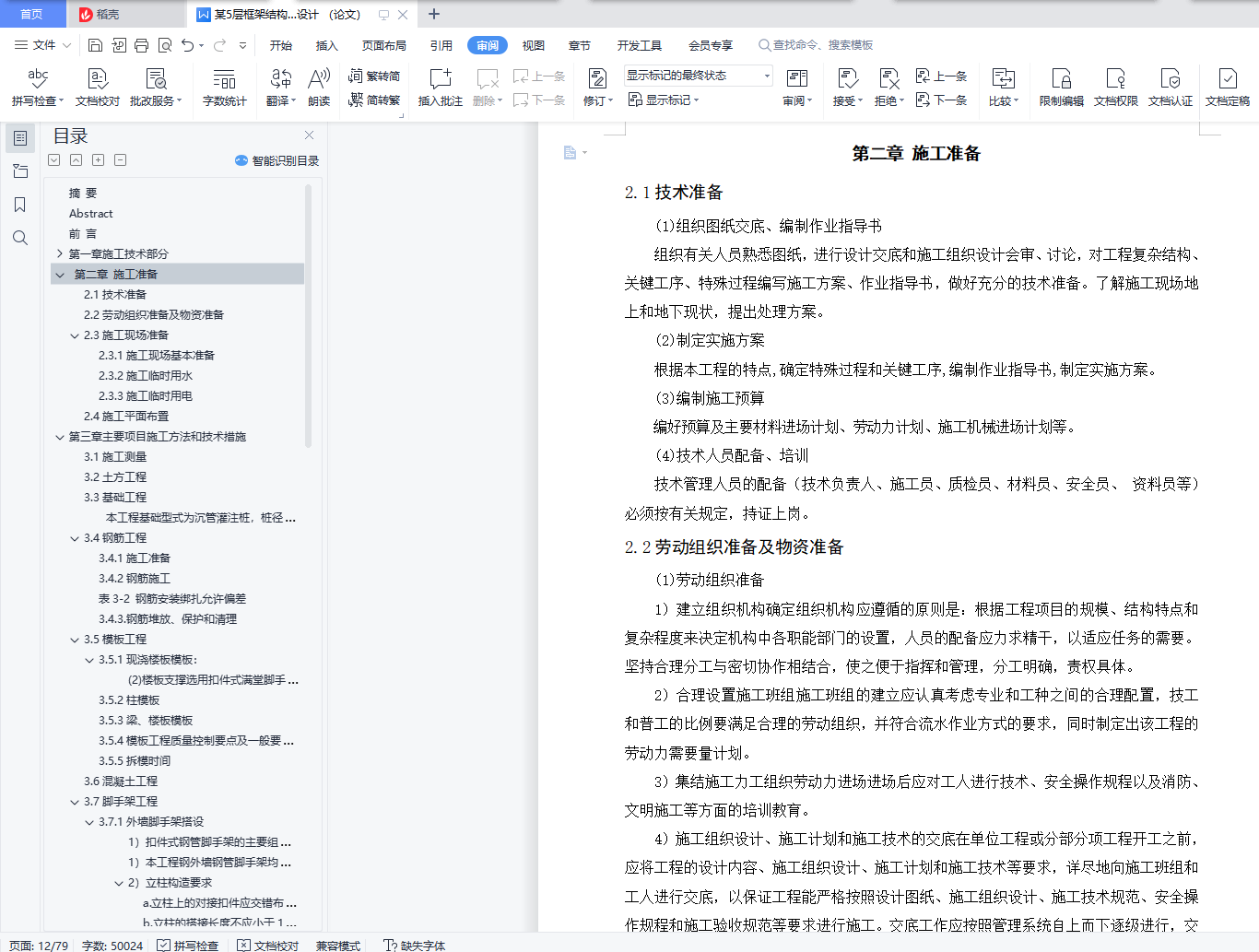Collapse 2.3 施工现场准备 outline node
1259x952 pixels.
pos(75,335)
